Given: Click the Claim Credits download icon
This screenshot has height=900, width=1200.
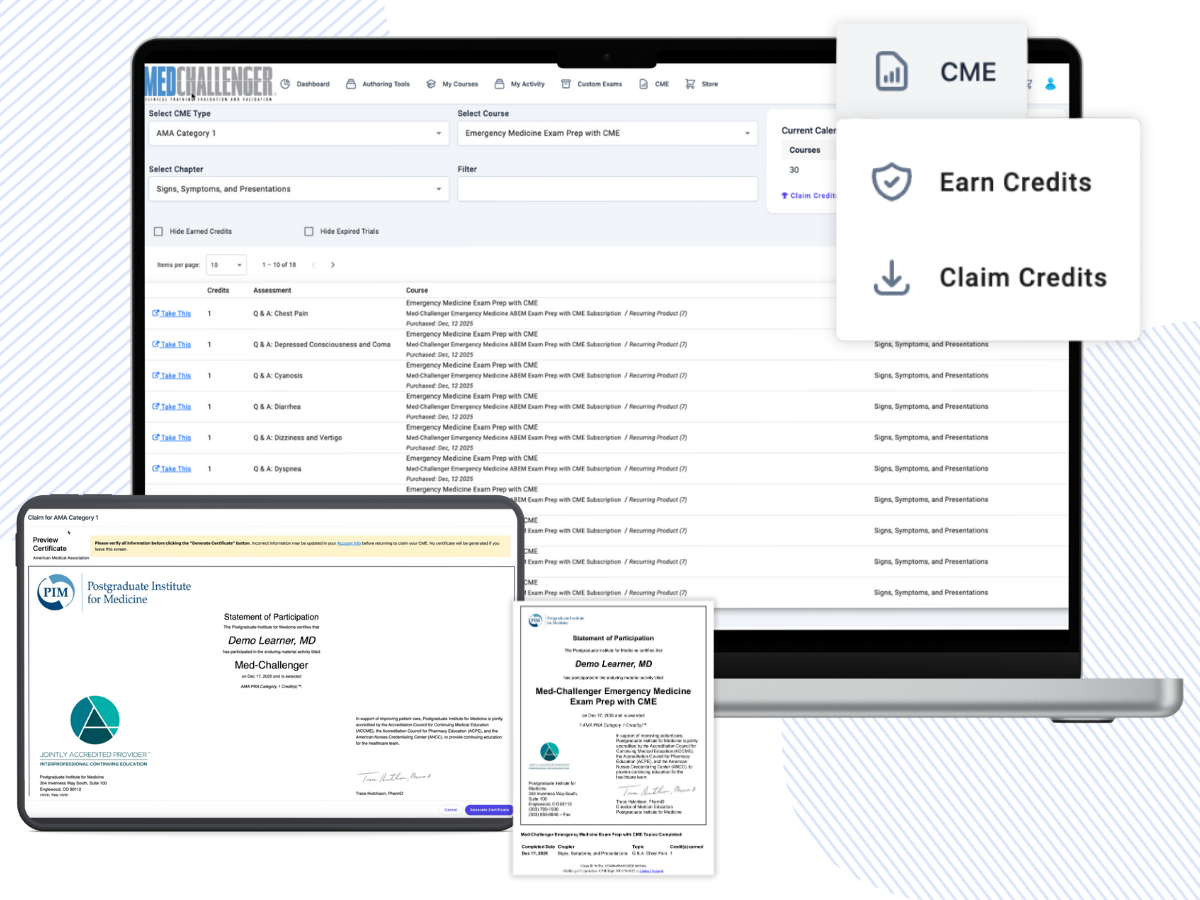Looking at the screenshot, I should click(891, 278).
